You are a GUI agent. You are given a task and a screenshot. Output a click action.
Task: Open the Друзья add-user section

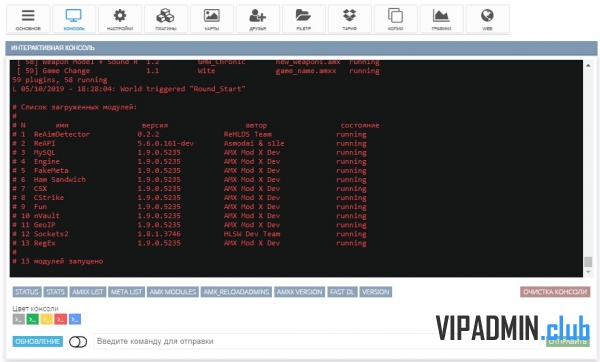(x=258, y=19)
